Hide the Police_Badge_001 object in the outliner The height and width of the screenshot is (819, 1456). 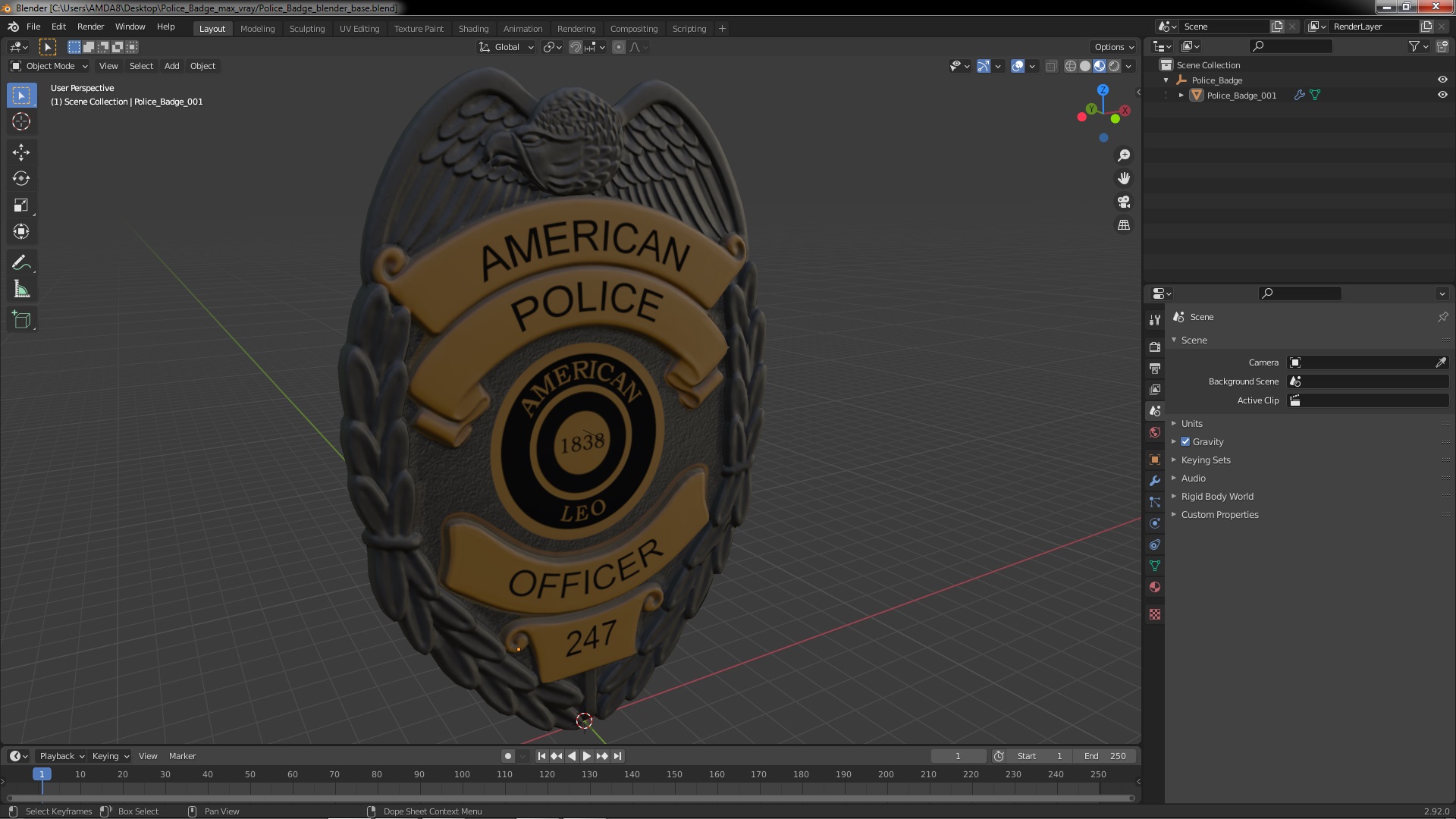pos(1442,95)
